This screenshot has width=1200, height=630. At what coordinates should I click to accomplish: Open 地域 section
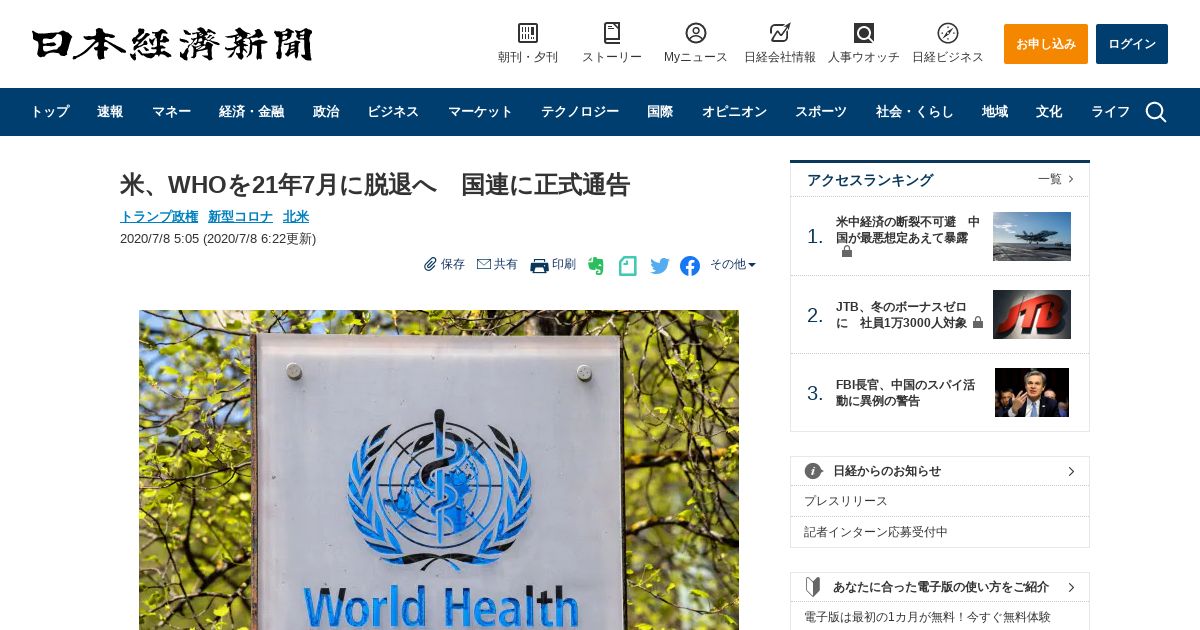tap(995, 112)
